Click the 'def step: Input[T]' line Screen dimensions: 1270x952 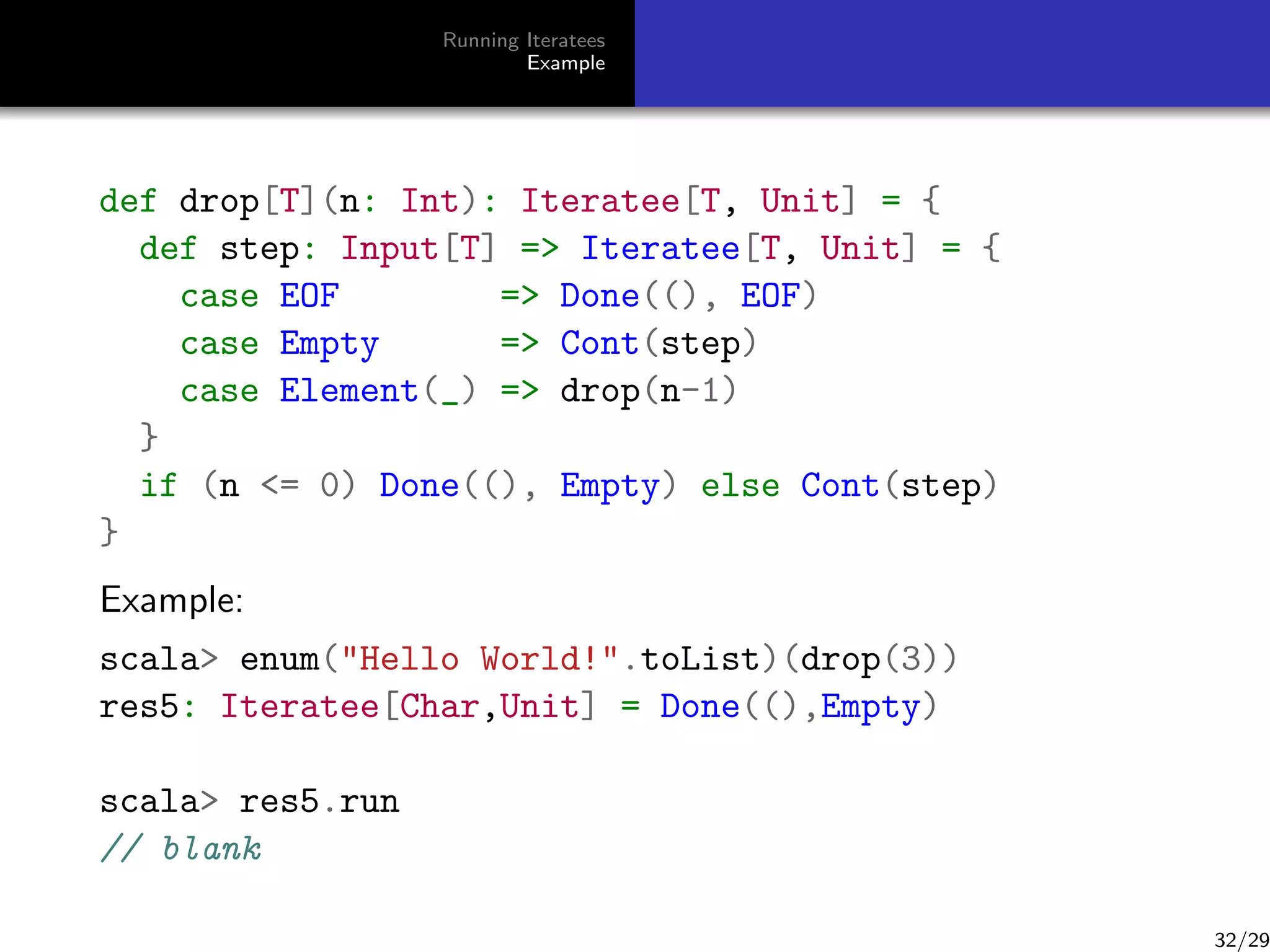click(x=570, y=249)
